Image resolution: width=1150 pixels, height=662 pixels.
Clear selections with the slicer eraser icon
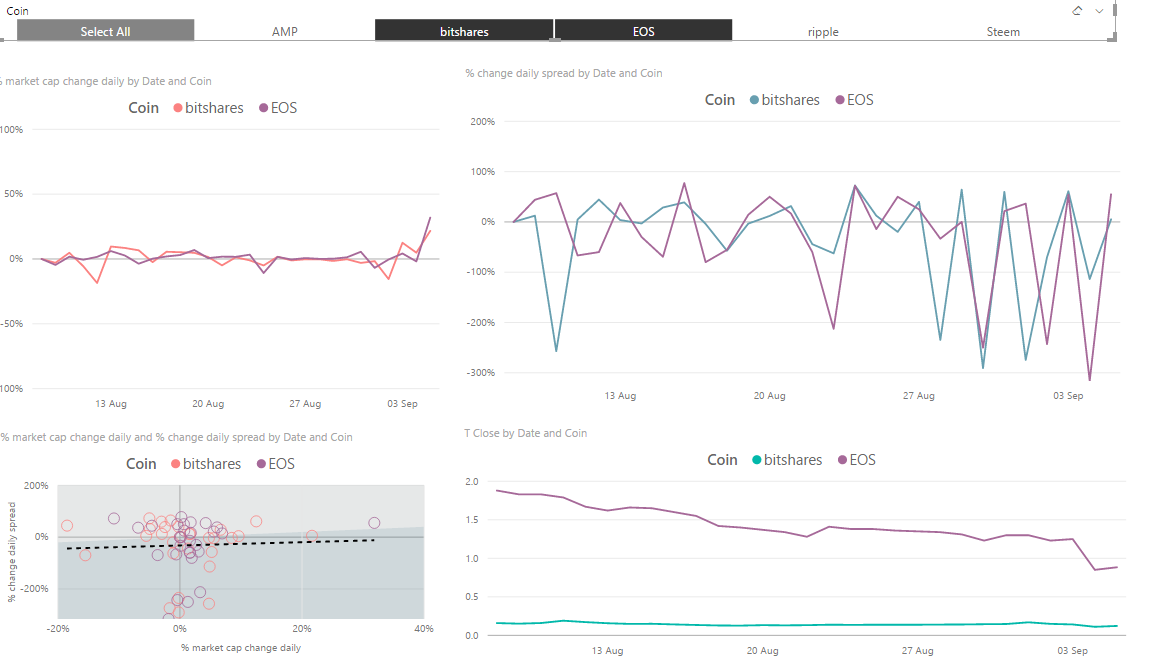(1077, 11)
